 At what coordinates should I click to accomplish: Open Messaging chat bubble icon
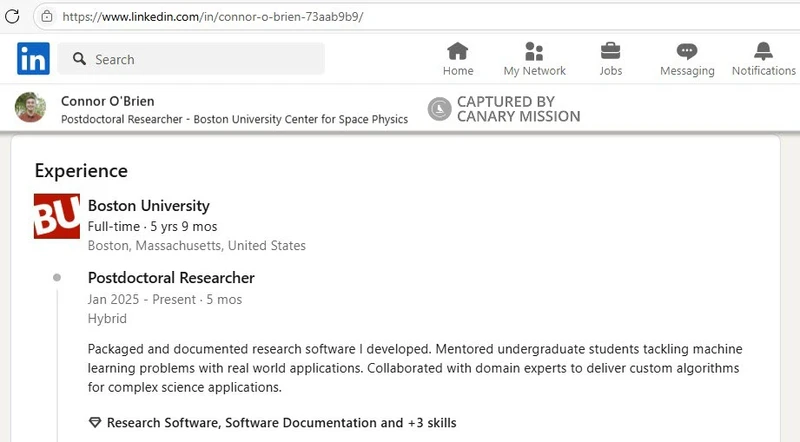(x=687, y=52)
